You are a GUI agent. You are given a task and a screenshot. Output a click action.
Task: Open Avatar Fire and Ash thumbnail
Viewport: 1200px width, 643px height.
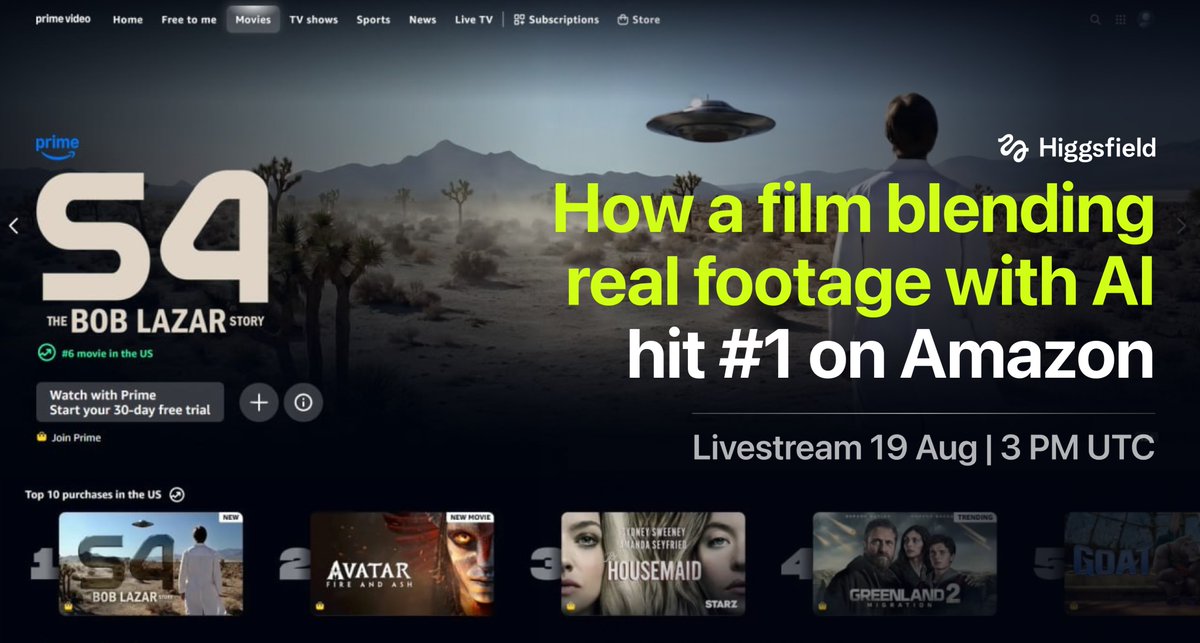[402, 563]
